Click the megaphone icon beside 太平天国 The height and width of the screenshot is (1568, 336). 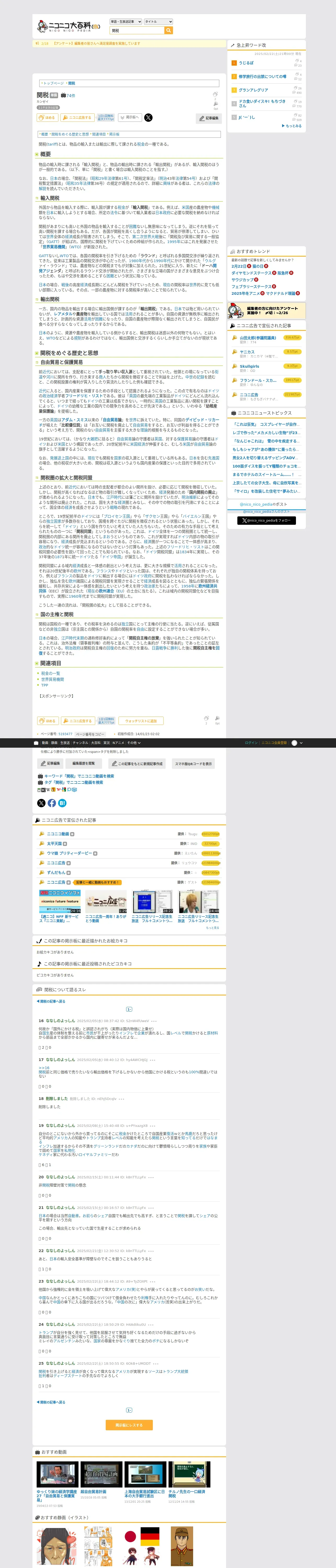tap(41, 844)
